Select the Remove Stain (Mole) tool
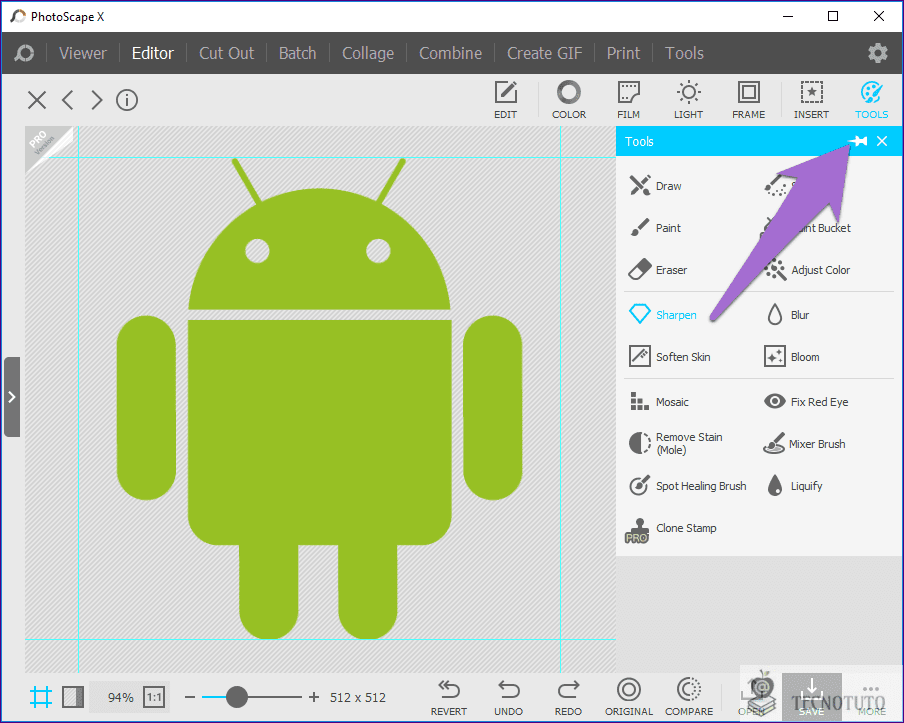 [x=675, y=443]
